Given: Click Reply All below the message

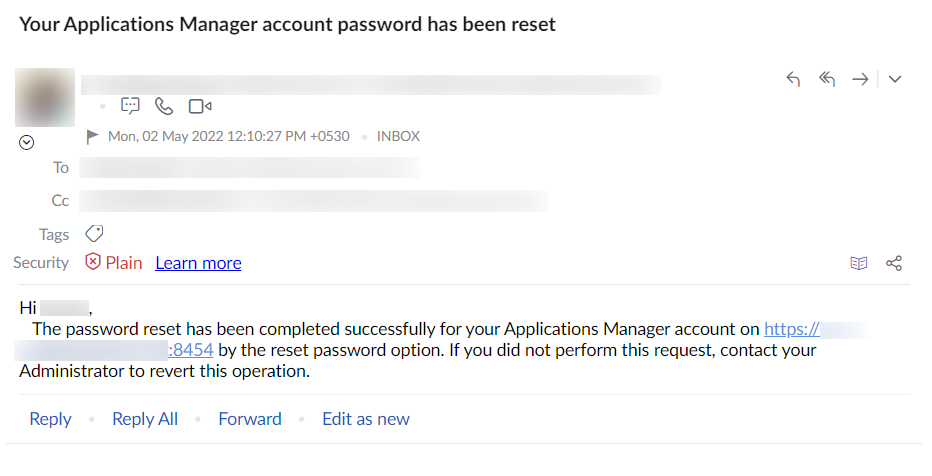Looking at the screenshot, I should pos(145,419).
